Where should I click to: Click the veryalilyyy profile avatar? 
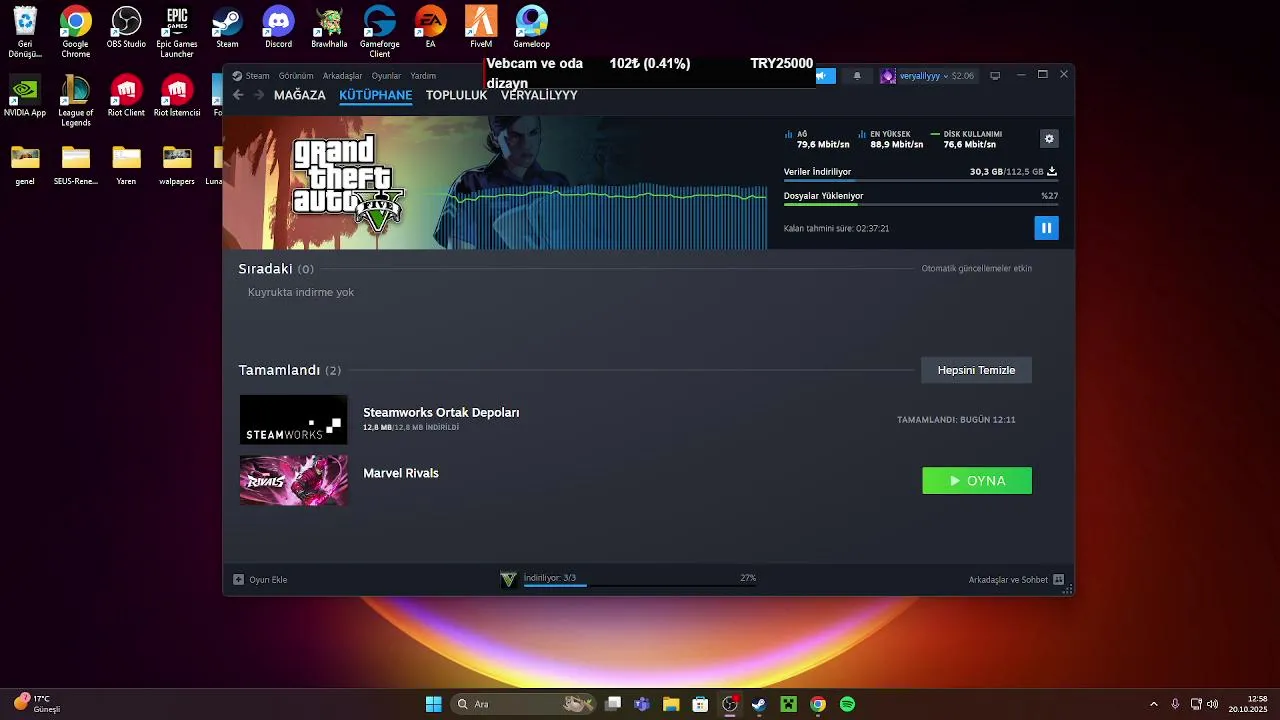(x=887, y=76)
